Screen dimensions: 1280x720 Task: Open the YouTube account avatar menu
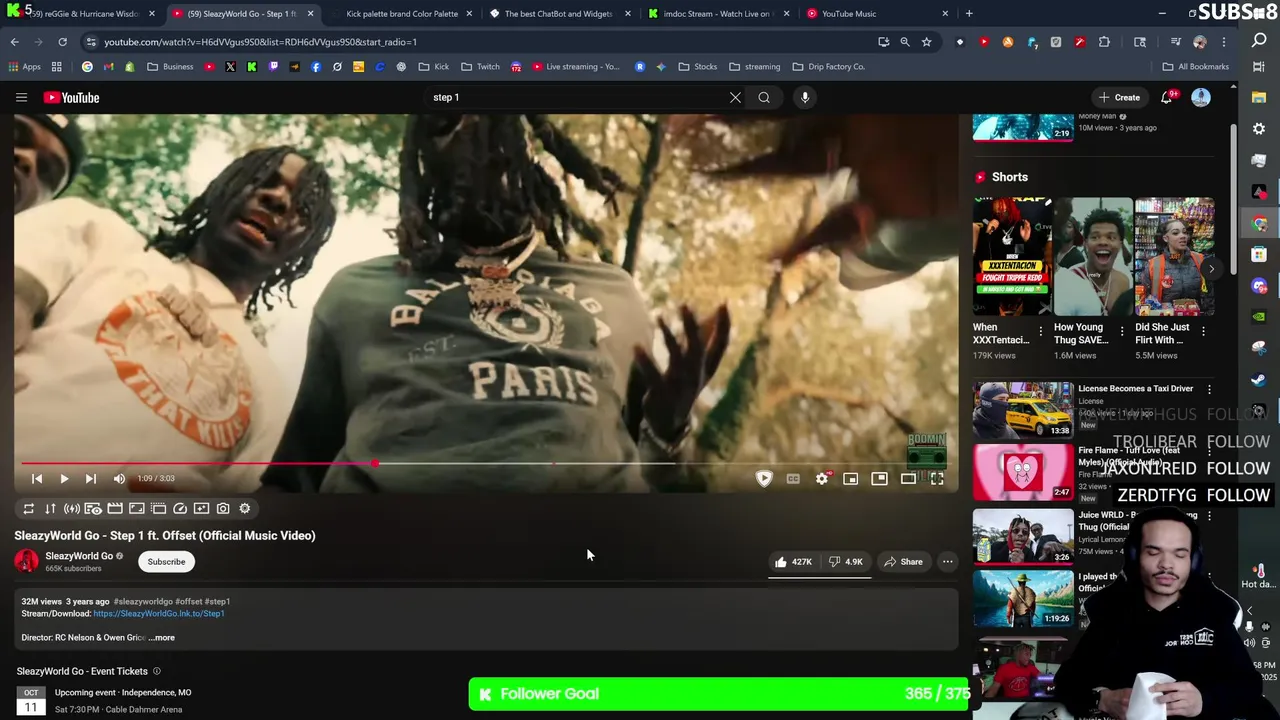pos(1200,97)
